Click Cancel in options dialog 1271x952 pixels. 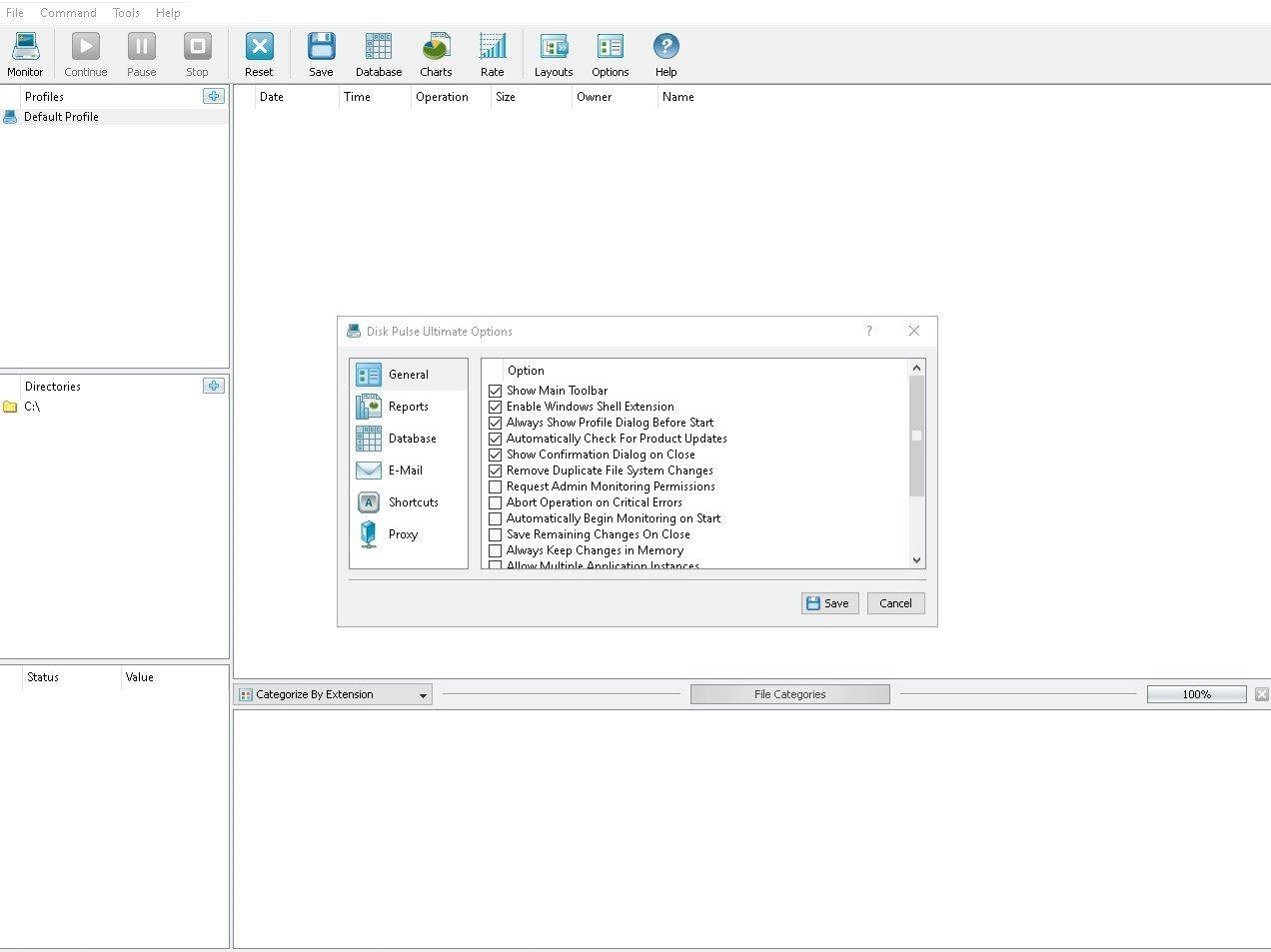click(895, 603)
